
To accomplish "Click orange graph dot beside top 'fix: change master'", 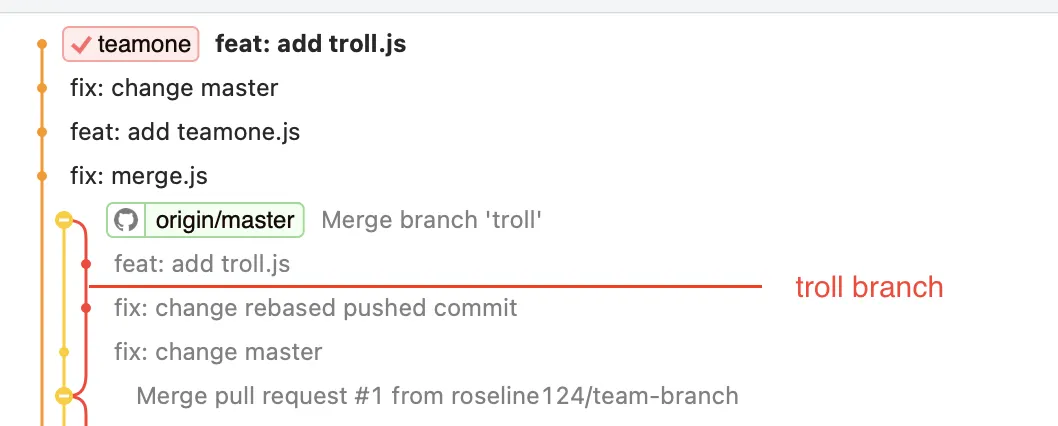I will pos(42,88).
